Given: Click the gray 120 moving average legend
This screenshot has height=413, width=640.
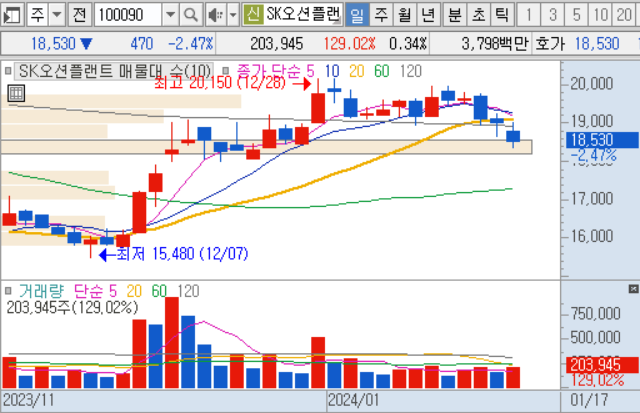Looking at the screenshot, I should pos(411,71).
